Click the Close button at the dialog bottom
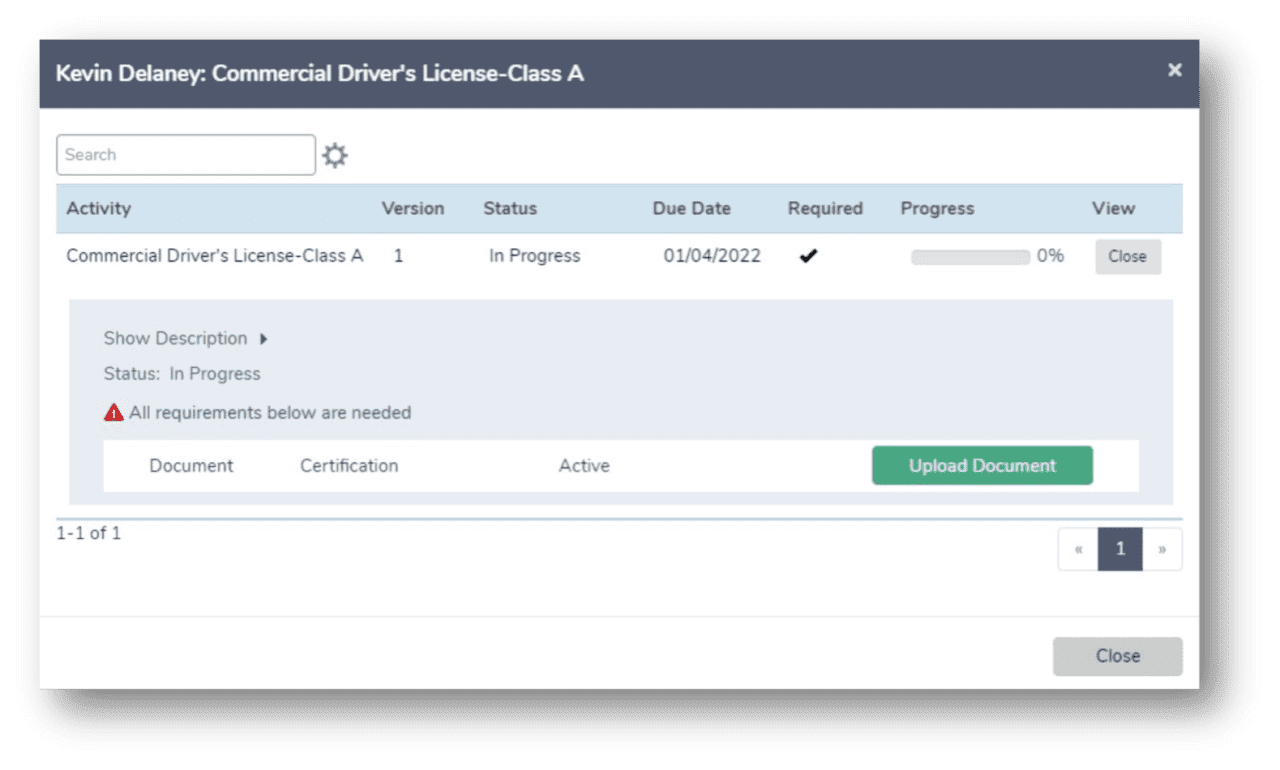Screen dimensions: 1280x770 (x=1117, y=656)
